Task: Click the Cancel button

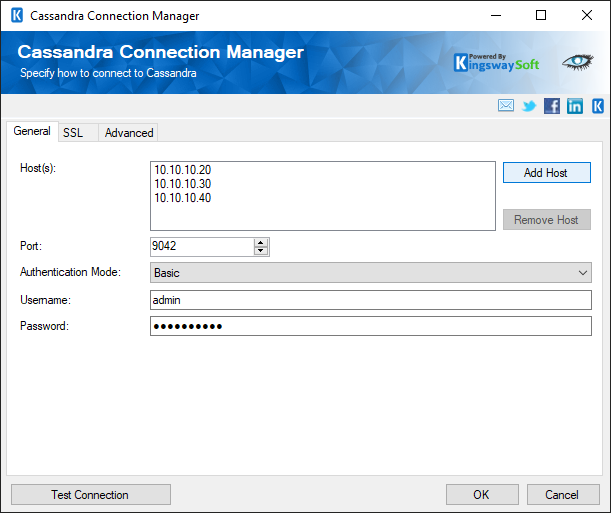Action: click(563, 495)
